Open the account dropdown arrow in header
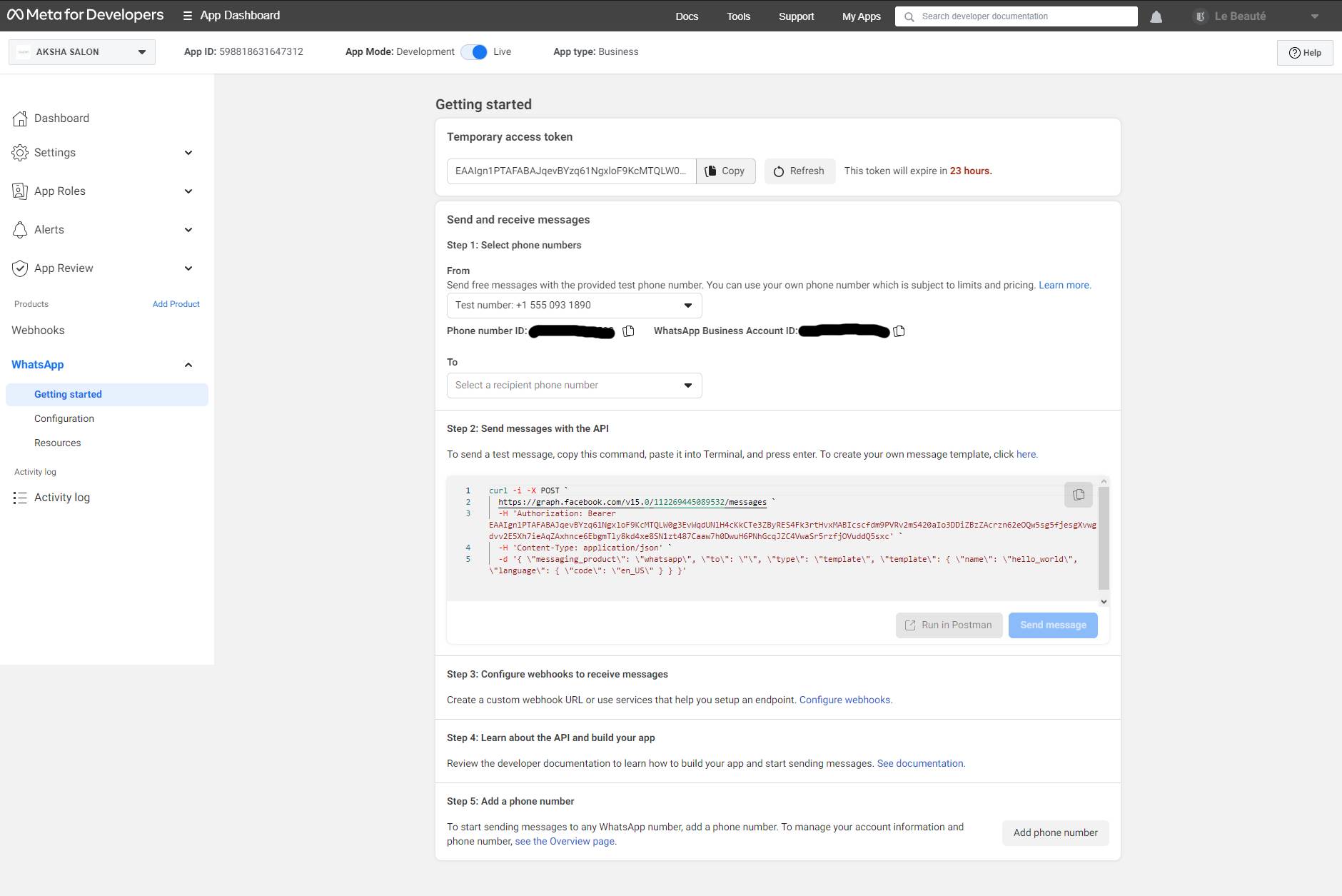1342x896 pixels. point(1315,16)
